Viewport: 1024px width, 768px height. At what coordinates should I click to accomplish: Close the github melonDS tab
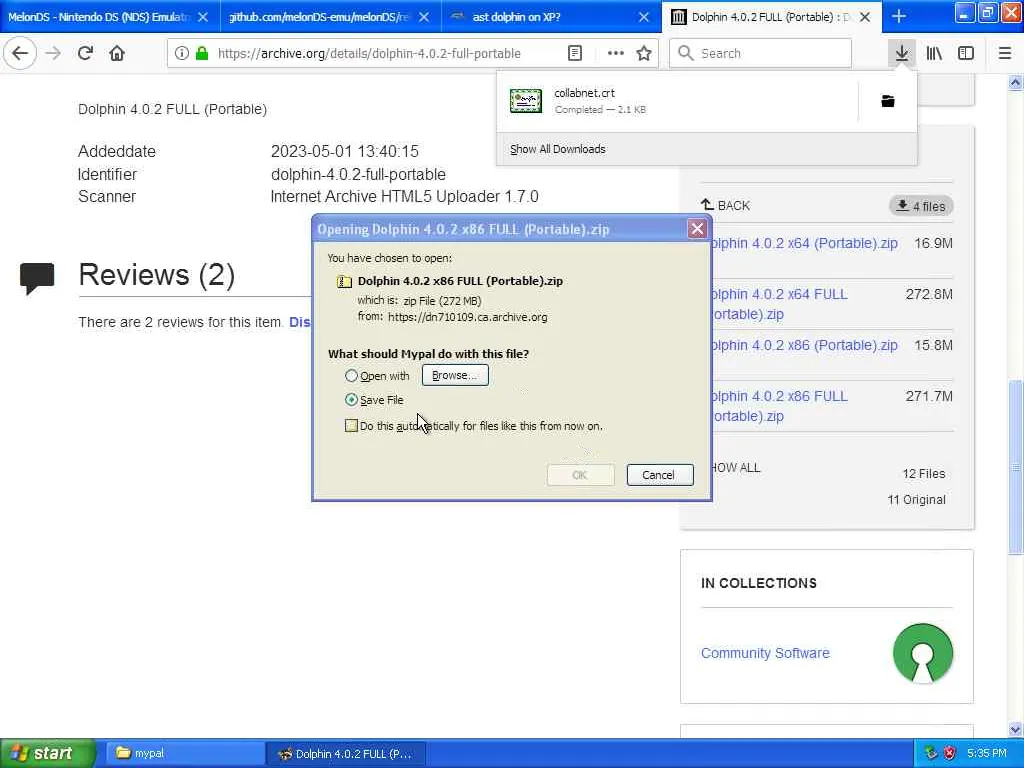[424, 17]
